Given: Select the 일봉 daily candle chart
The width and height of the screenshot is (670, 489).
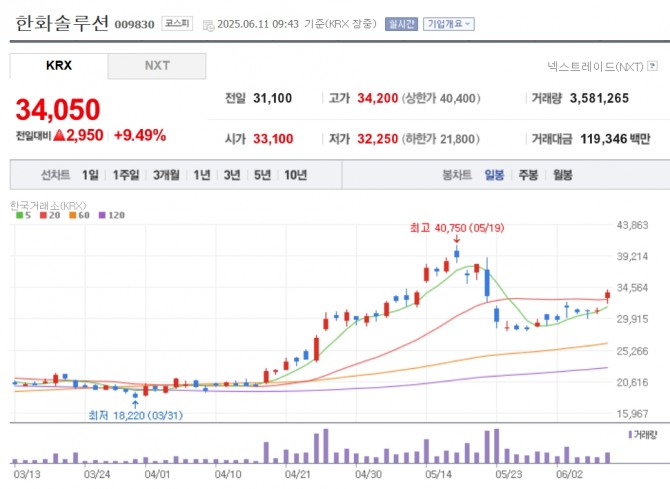Looking at the screenshot, I should [x=494, y=175].
